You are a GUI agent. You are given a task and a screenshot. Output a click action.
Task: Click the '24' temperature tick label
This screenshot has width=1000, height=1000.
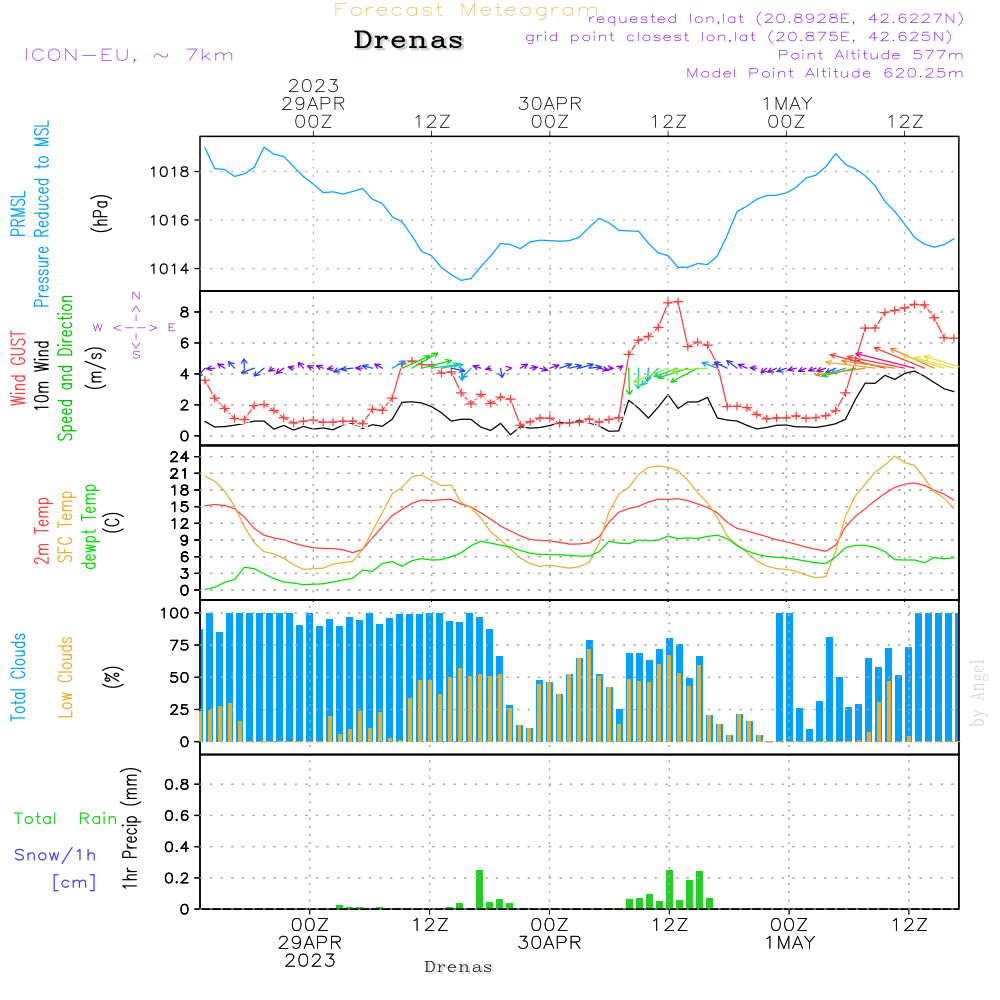click(179, 457)
